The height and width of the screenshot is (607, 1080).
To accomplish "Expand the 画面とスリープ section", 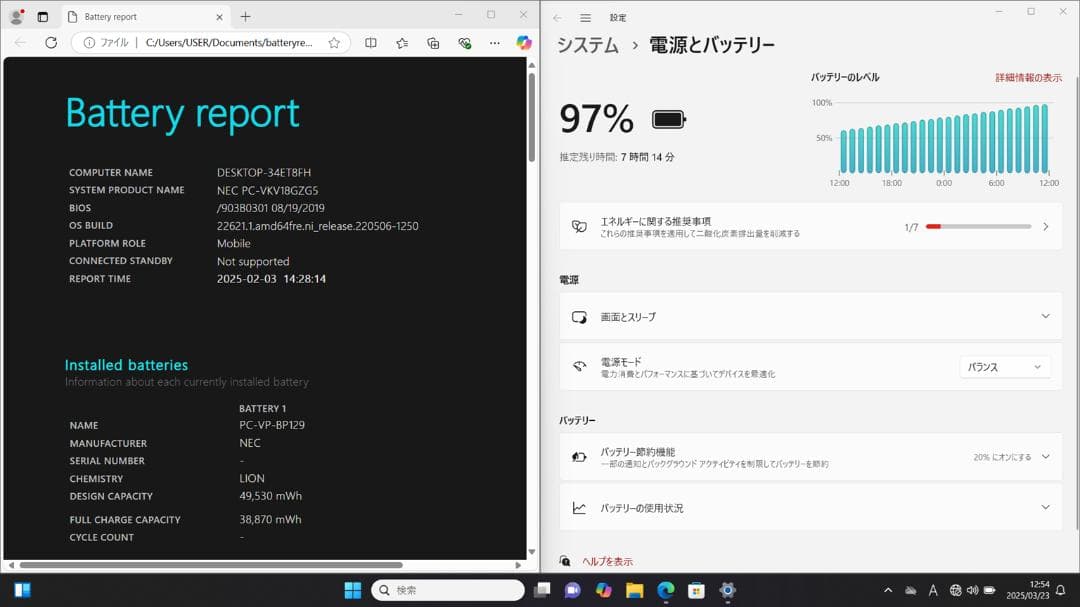I will (1044, 317).
